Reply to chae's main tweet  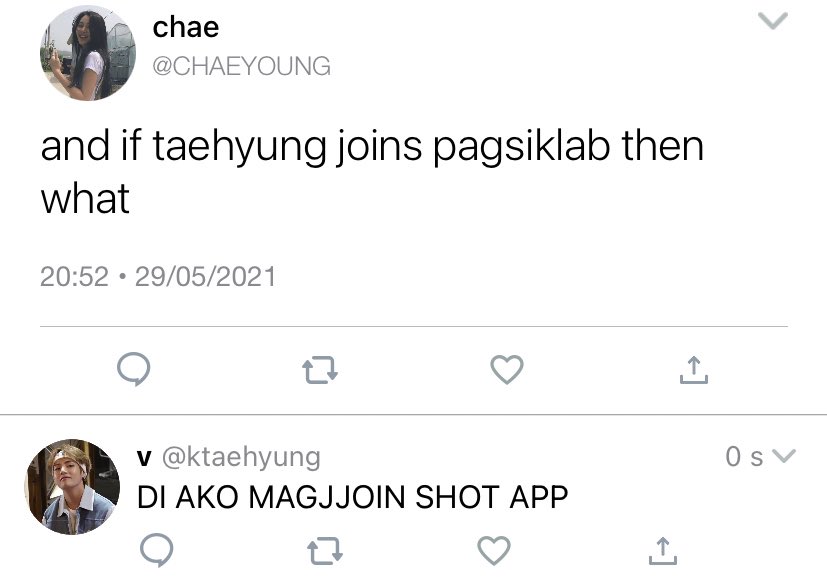[x=133, y=369]
